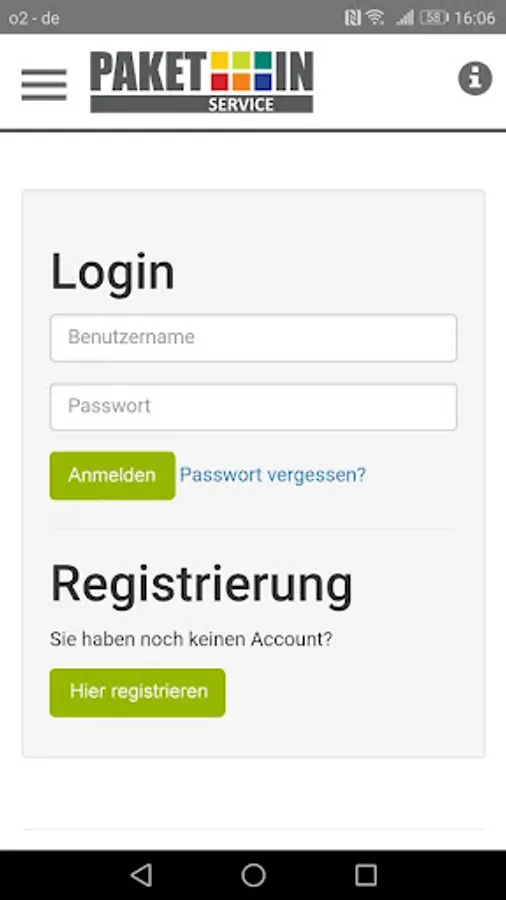Open the Passwort vergessen? link

(x=273, y=475)
